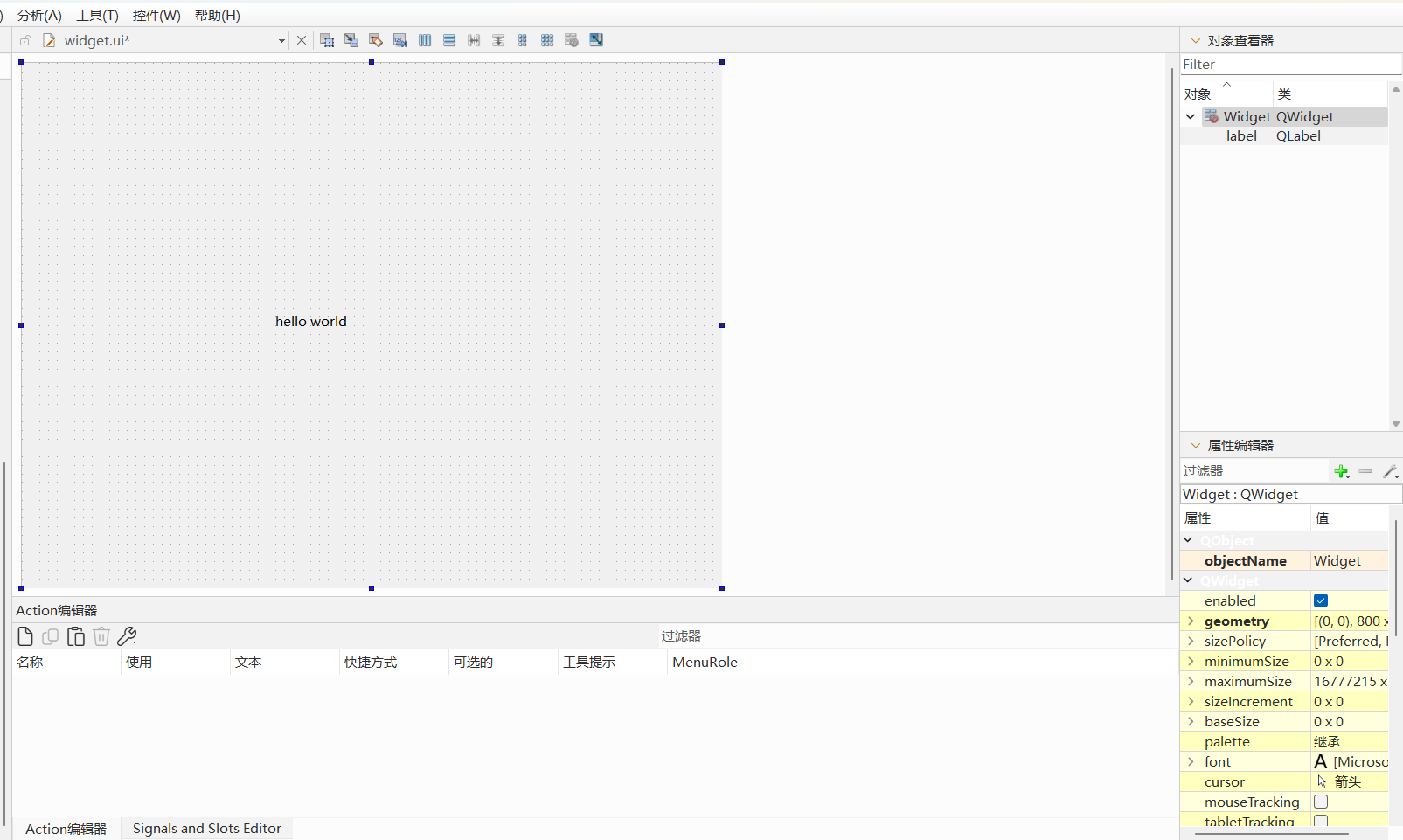The height and width of the screenshot is (840, 1403).
Task: Click the 快捷方式 column header
Action: click(x=394, y=662)
